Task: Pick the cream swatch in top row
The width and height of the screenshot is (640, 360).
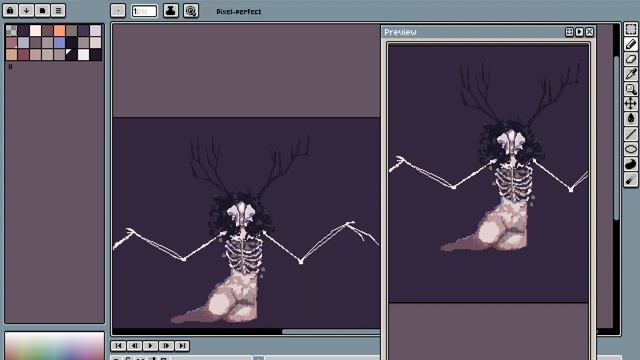Action: (36, 30)
